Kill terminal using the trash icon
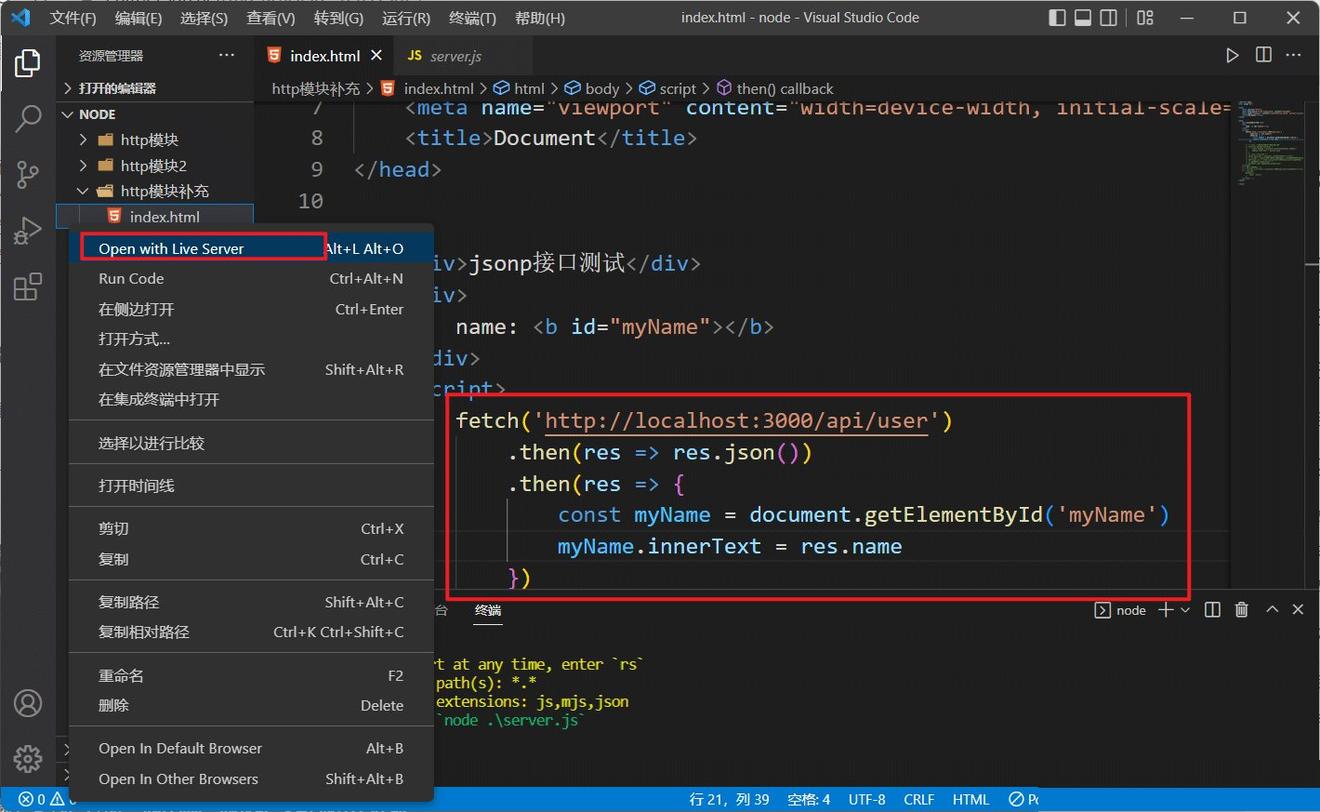The image size is (1320, 812). (x=1241, y=610)
